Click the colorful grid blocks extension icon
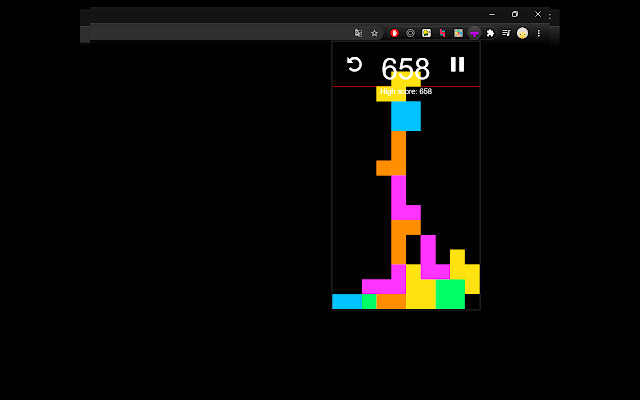Viewport: 640px width, 400px height. point(458,33)
